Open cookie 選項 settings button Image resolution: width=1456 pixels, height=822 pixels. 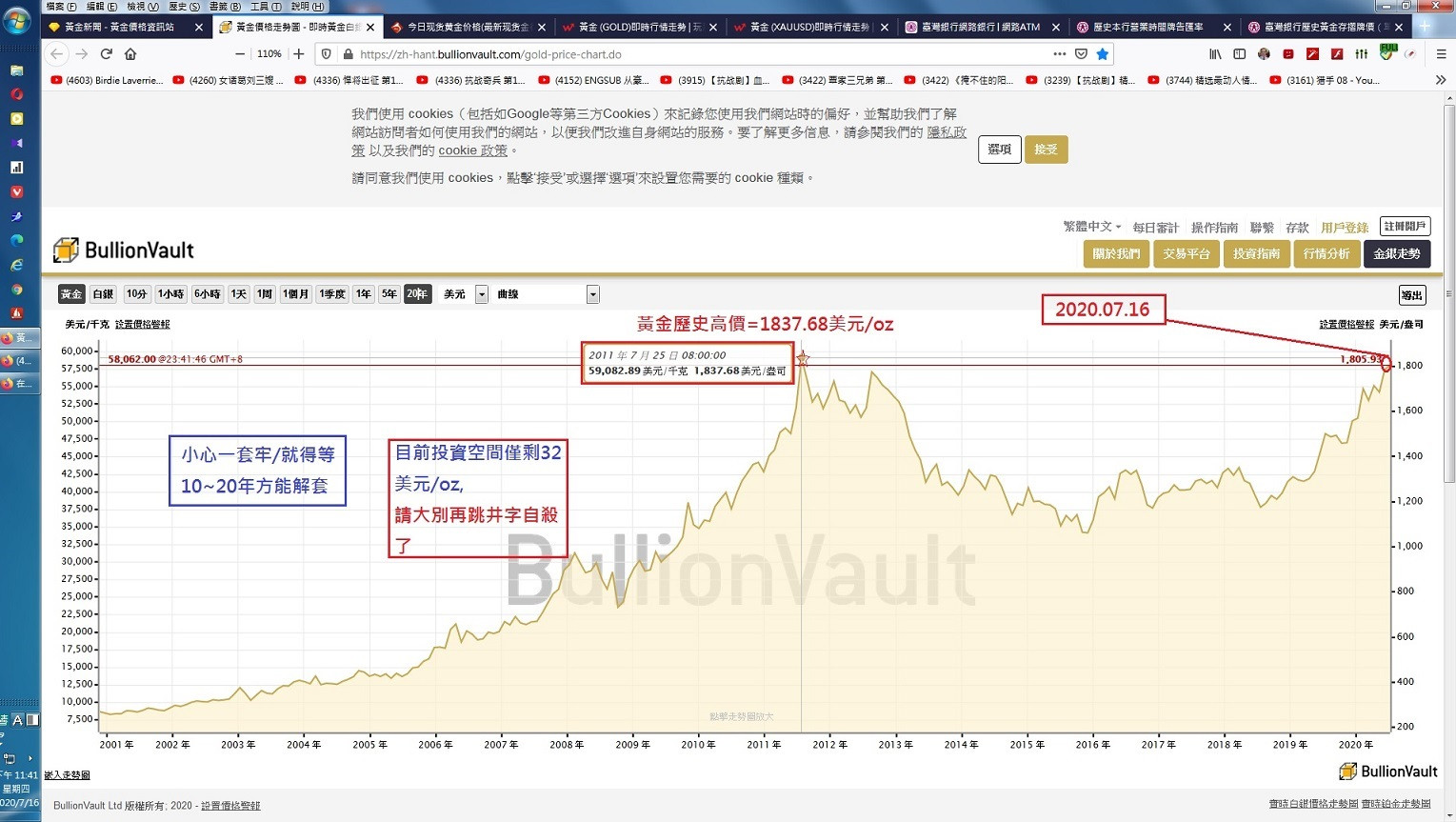(1000, 150)
